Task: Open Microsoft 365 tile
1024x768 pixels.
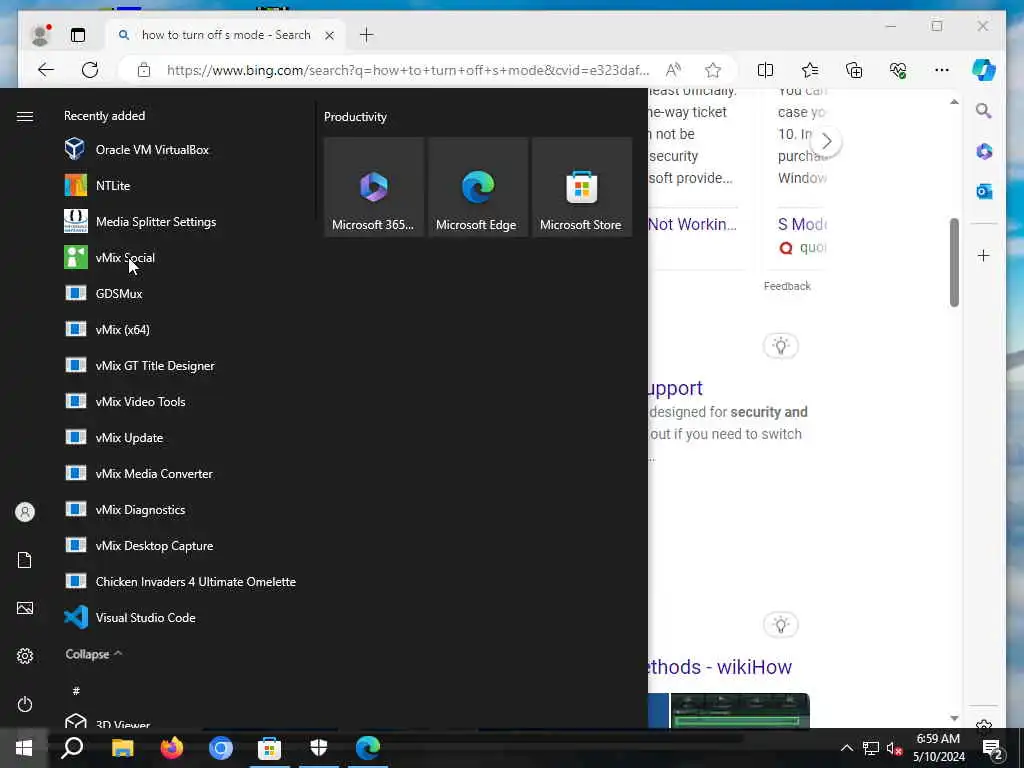Action: click(x=374, y=187)
